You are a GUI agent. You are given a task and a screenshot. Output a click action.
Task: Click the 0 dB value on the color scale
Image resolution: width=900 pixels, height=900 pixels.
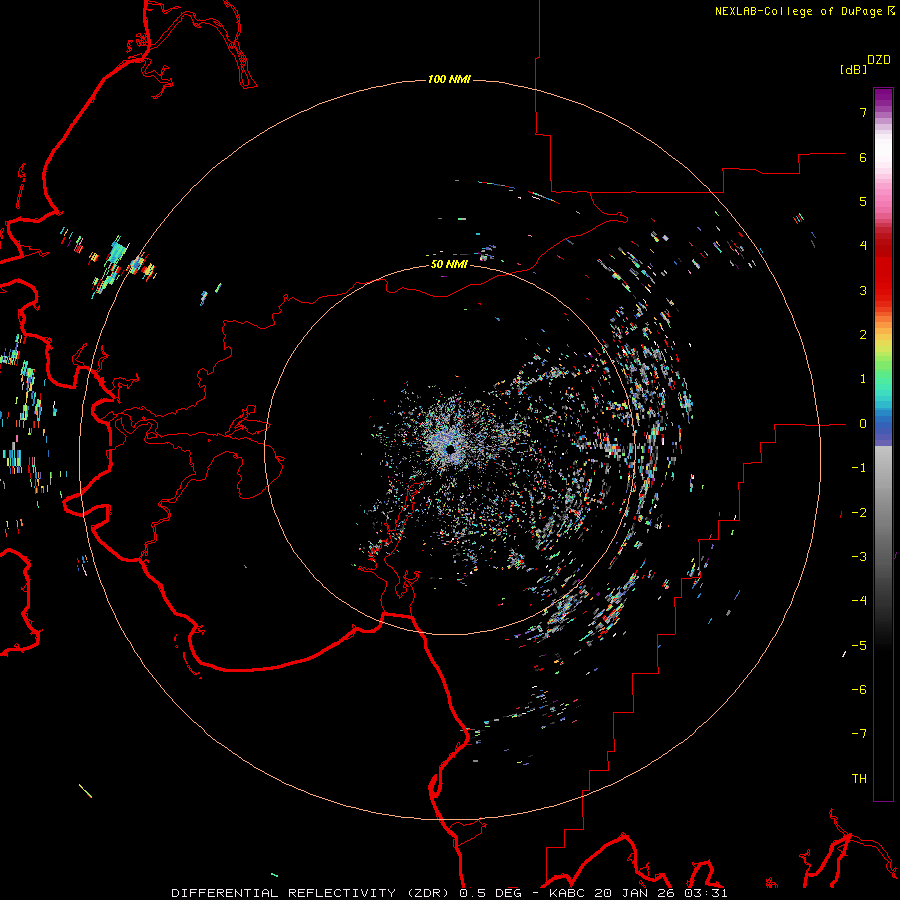[x=863, y=424]
